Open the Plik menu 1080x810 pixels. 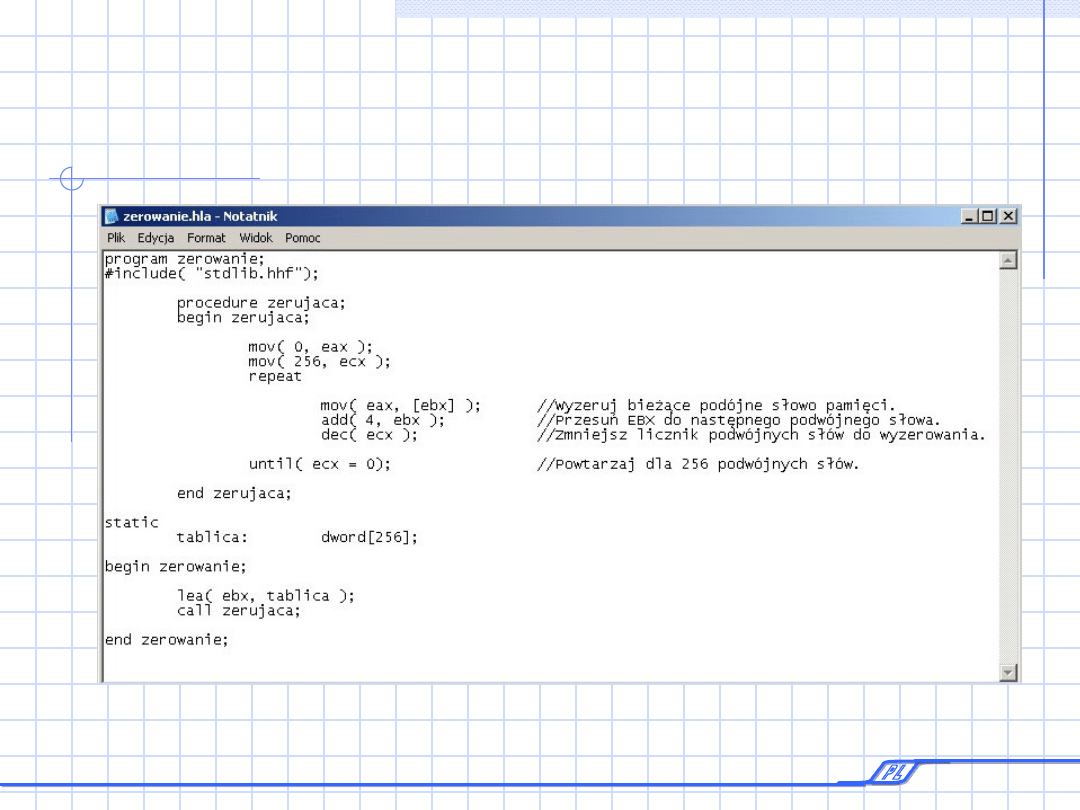tap(116, 238)
